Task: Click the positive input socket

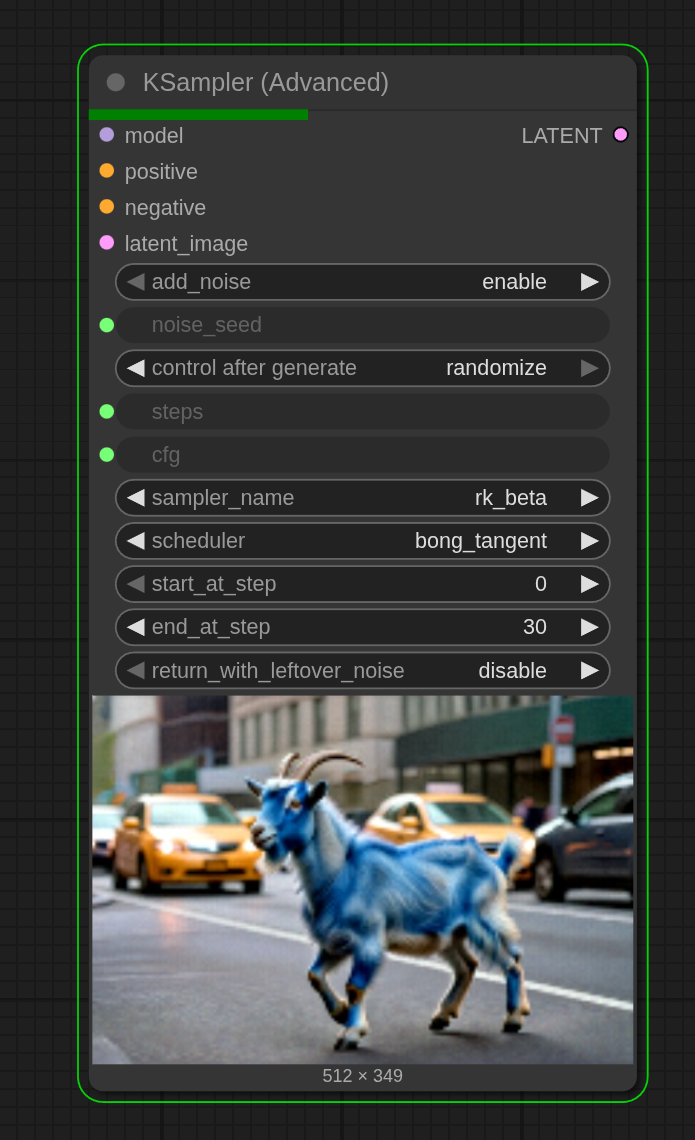Action: [x=107, y=171]
